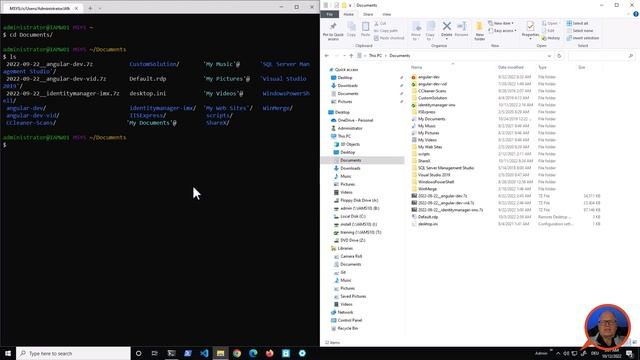The width and height of the screenshot is (640, 360).
Task: Select Camera Roll under Libraries
Action: point(351,256)
